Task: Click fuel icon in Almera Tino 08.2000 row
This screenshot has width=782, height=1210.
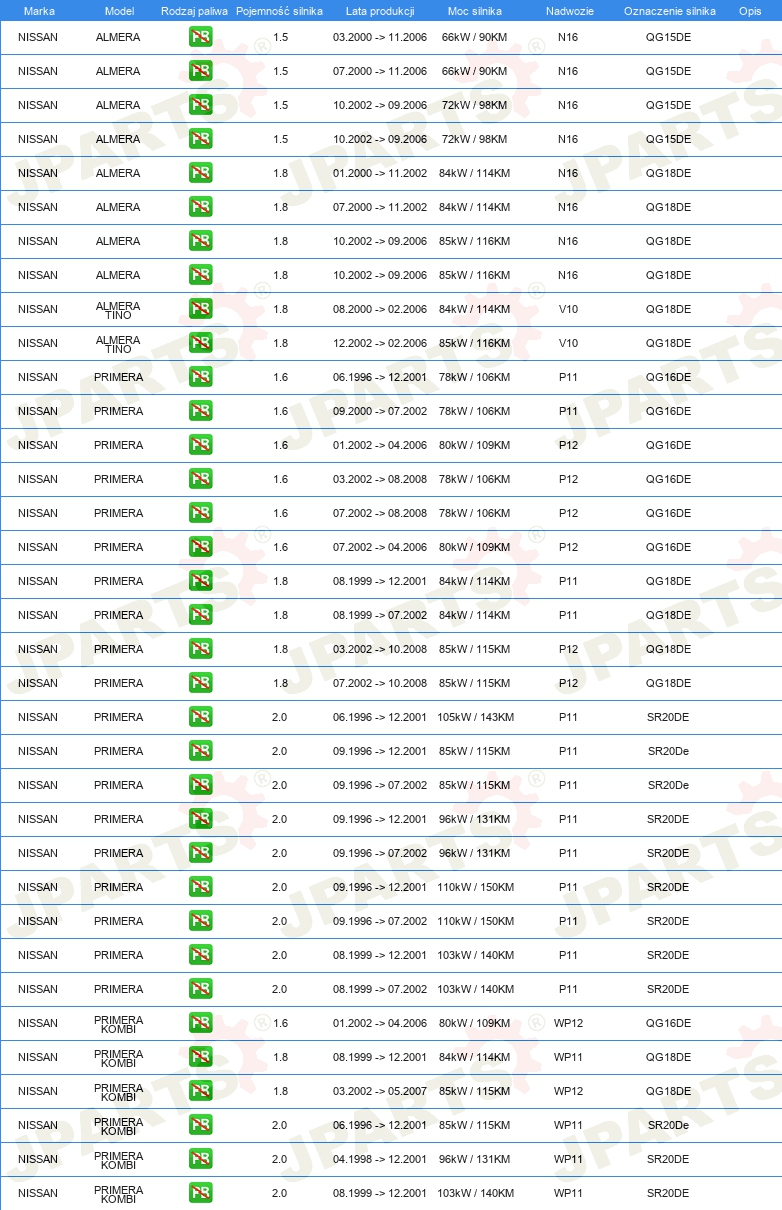Action: pos(200,309)
